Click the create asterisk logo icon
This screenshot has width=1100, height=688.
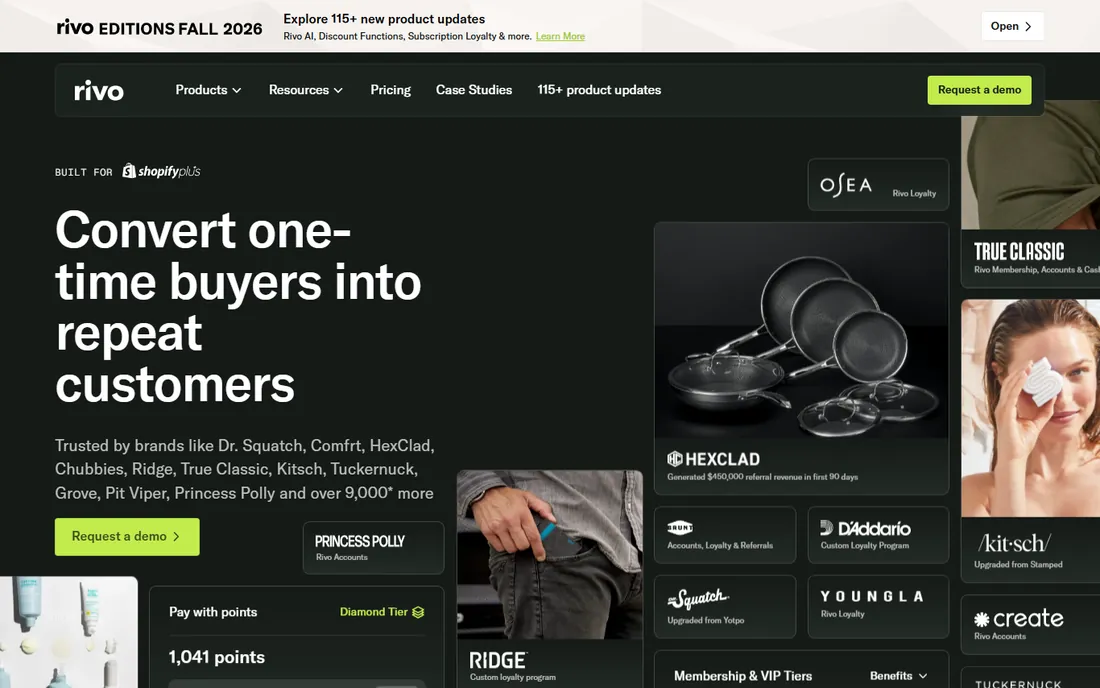click(x=981, y=619)
